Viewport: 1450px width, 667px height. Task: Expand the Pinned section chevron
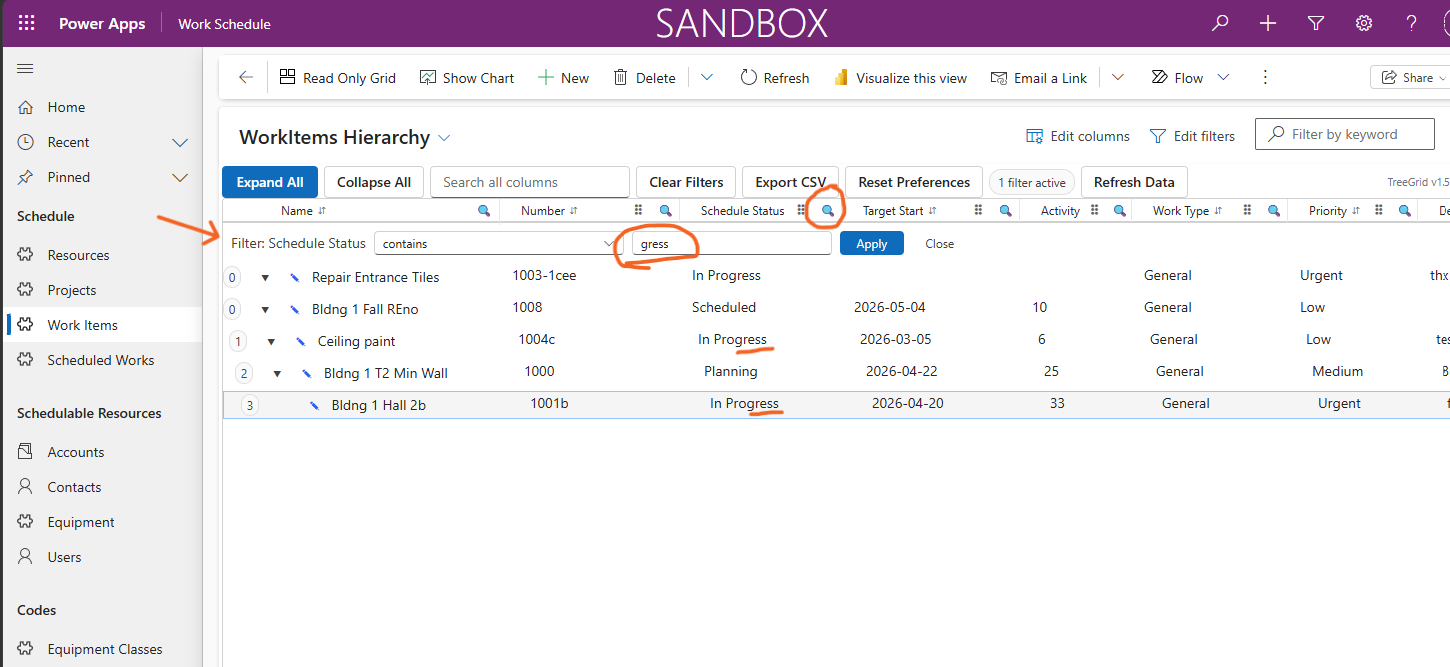pos(180,178)
